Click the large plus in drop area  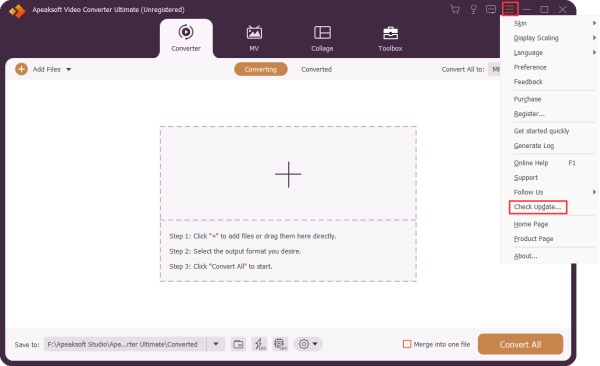pos(288,175)
